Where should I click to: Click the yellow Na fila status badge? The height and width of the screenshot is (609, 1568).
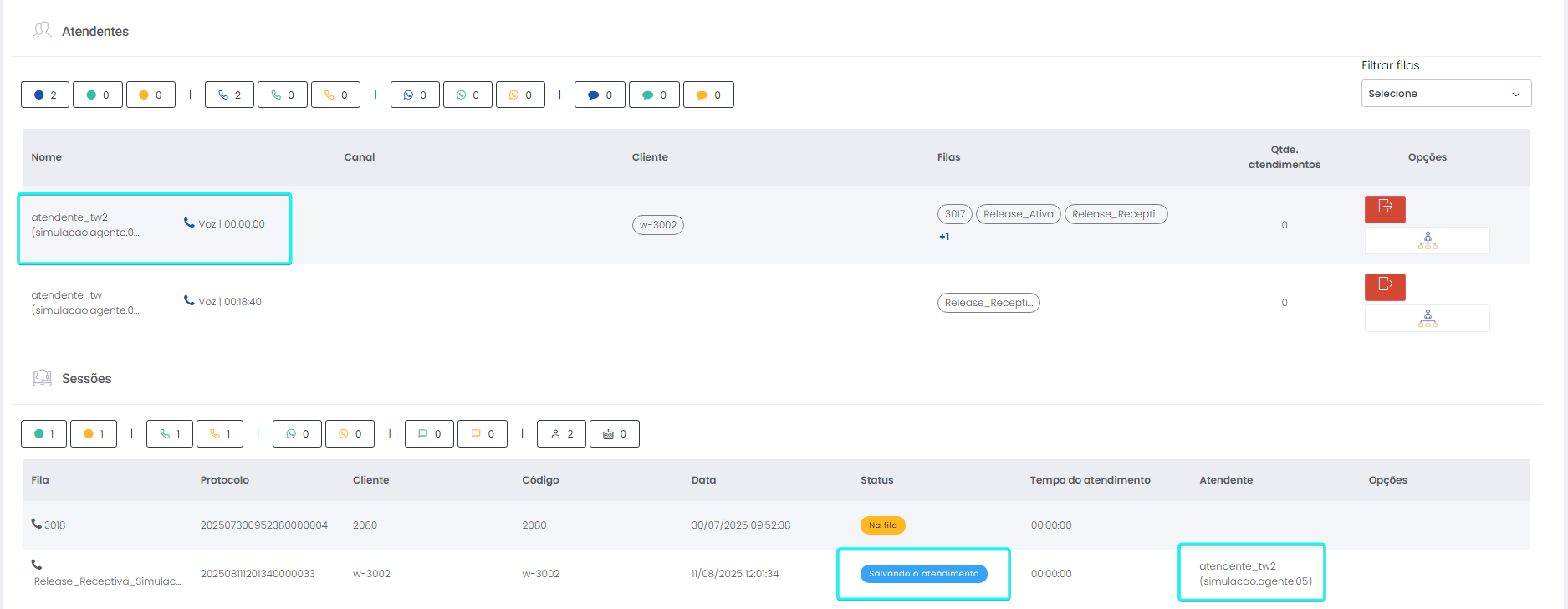point(882,525)
